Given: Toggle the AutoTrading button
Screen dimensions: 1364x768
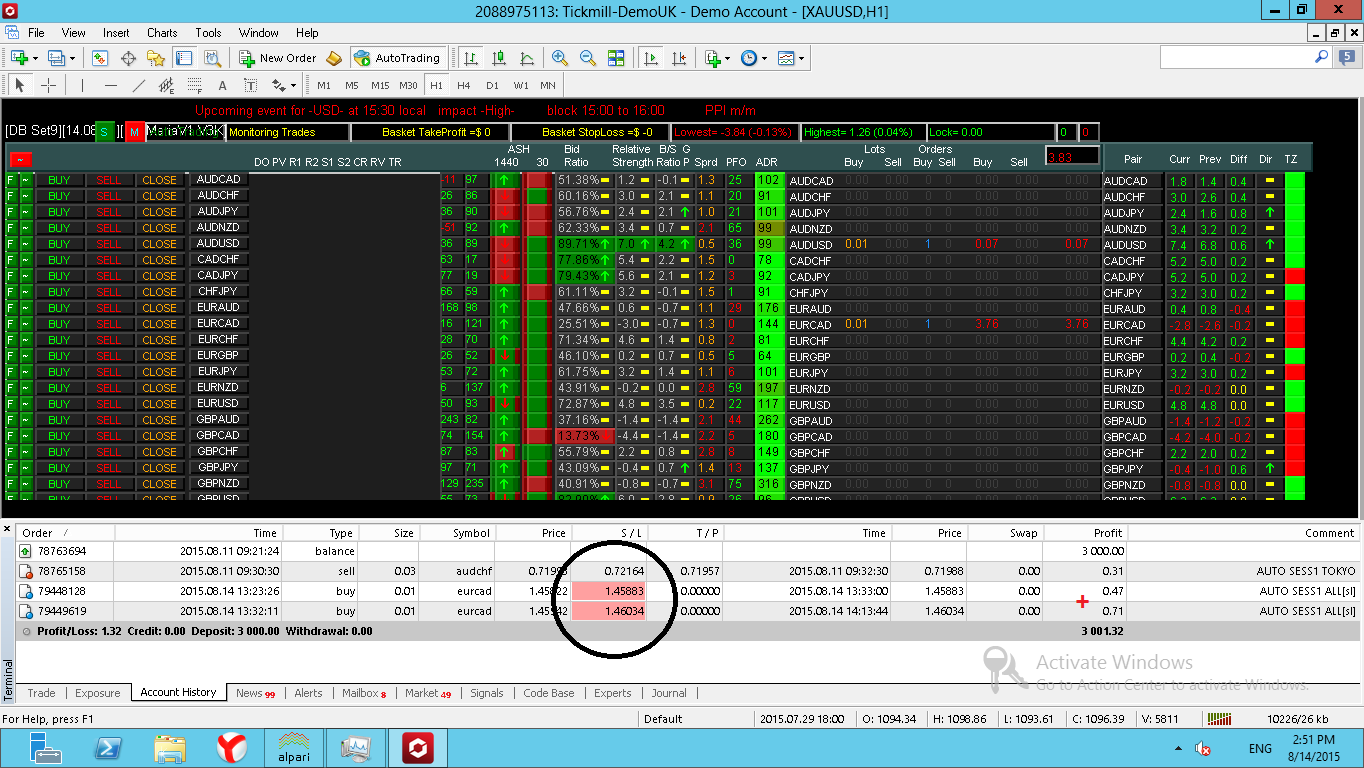Looking at the screenshot, I should coord(398,58).
